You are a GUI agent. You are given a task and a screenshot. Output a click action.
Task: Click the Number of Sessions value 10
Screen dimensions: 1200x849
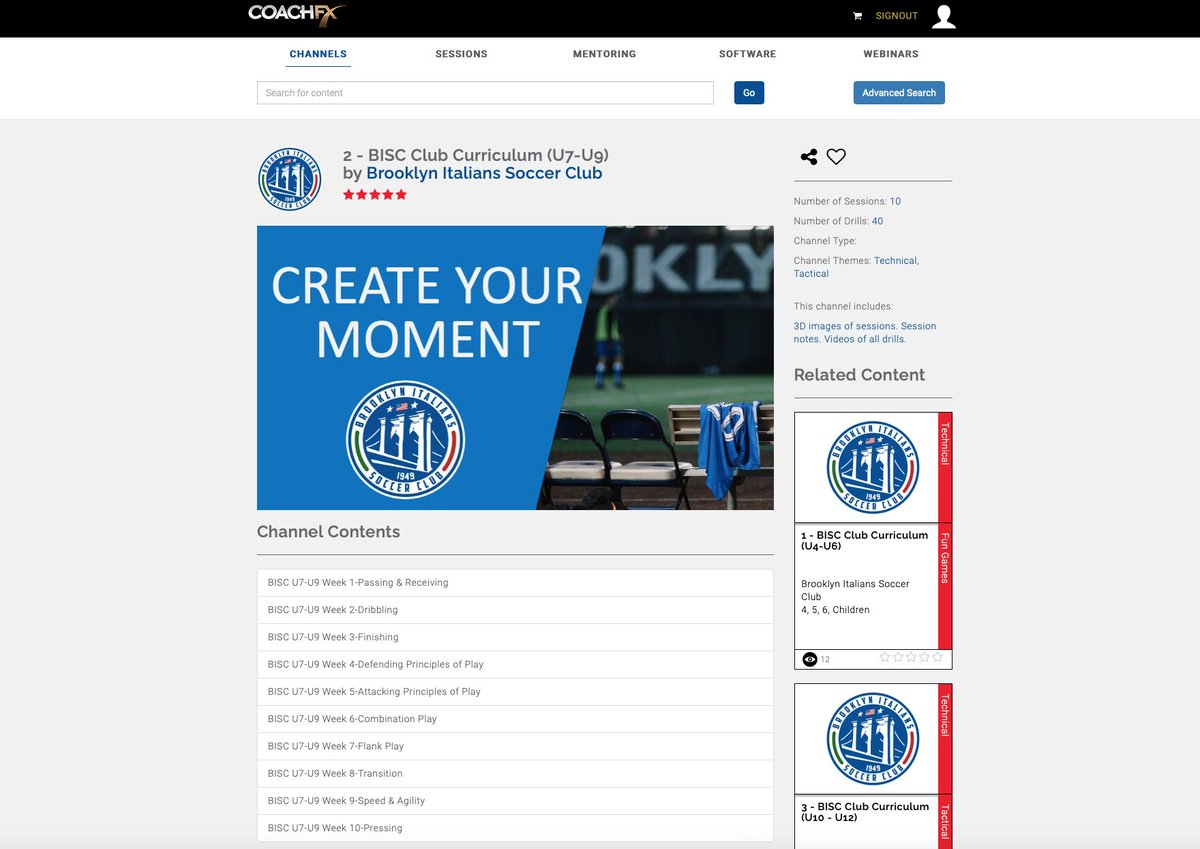click(x=895, y=201)
